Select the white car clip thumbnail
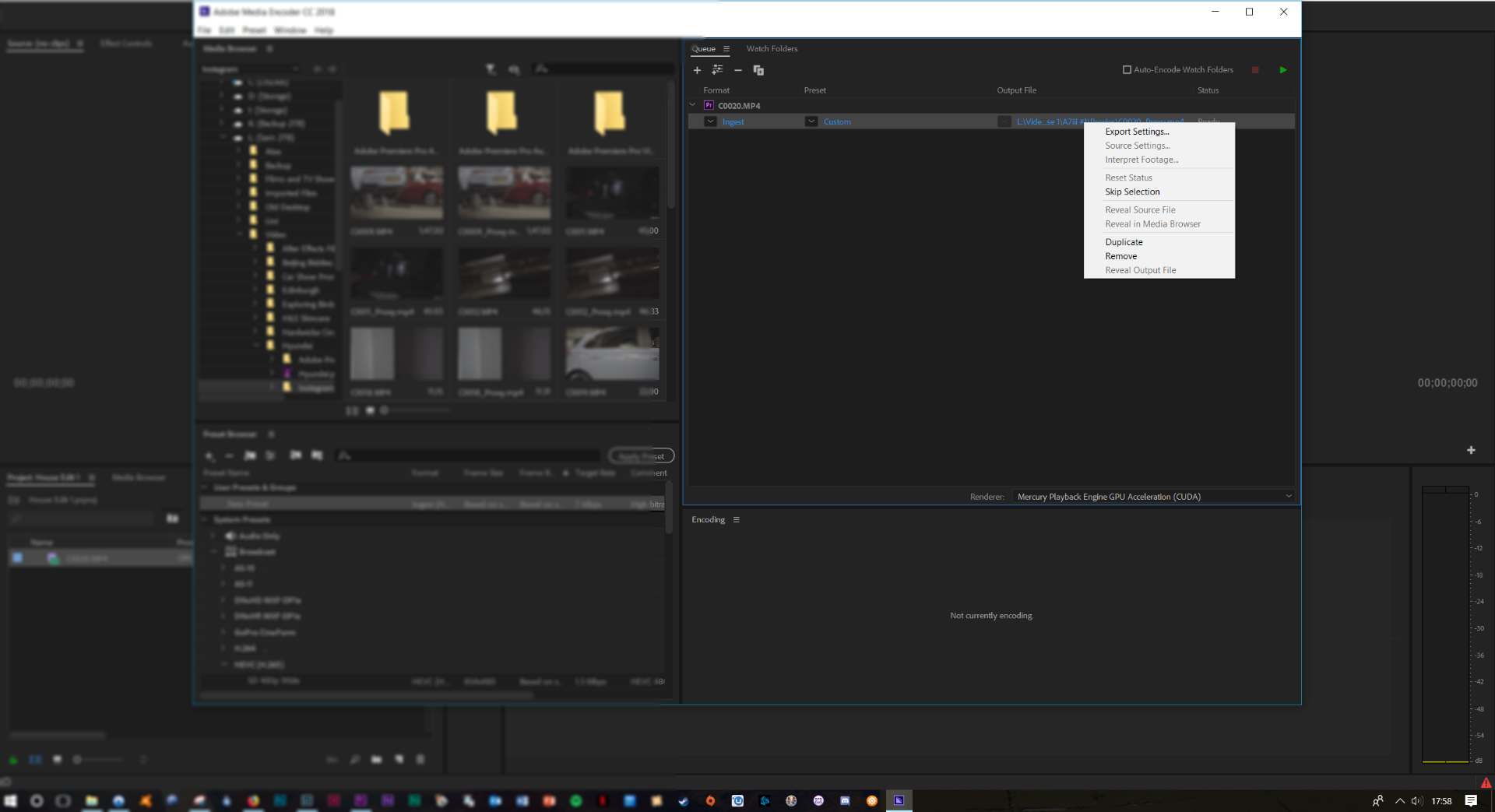1495x812 pixels. [x=612, y=354]
